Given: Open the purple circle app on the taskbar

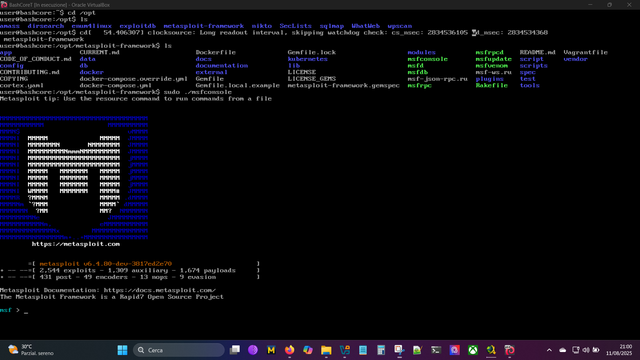Looking at the screenshot, I should 253,350.
